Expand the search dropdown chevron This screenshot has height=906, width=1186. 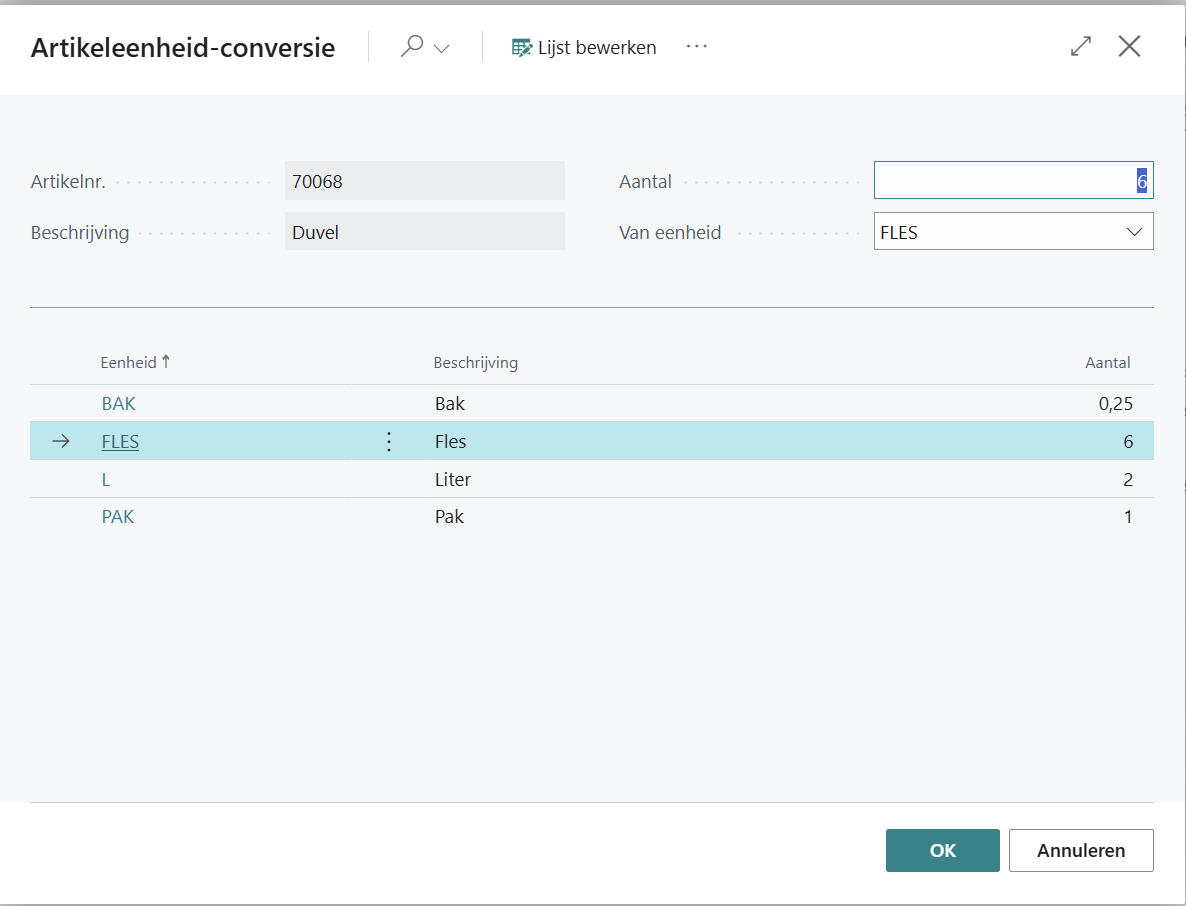tap(441, 49)
